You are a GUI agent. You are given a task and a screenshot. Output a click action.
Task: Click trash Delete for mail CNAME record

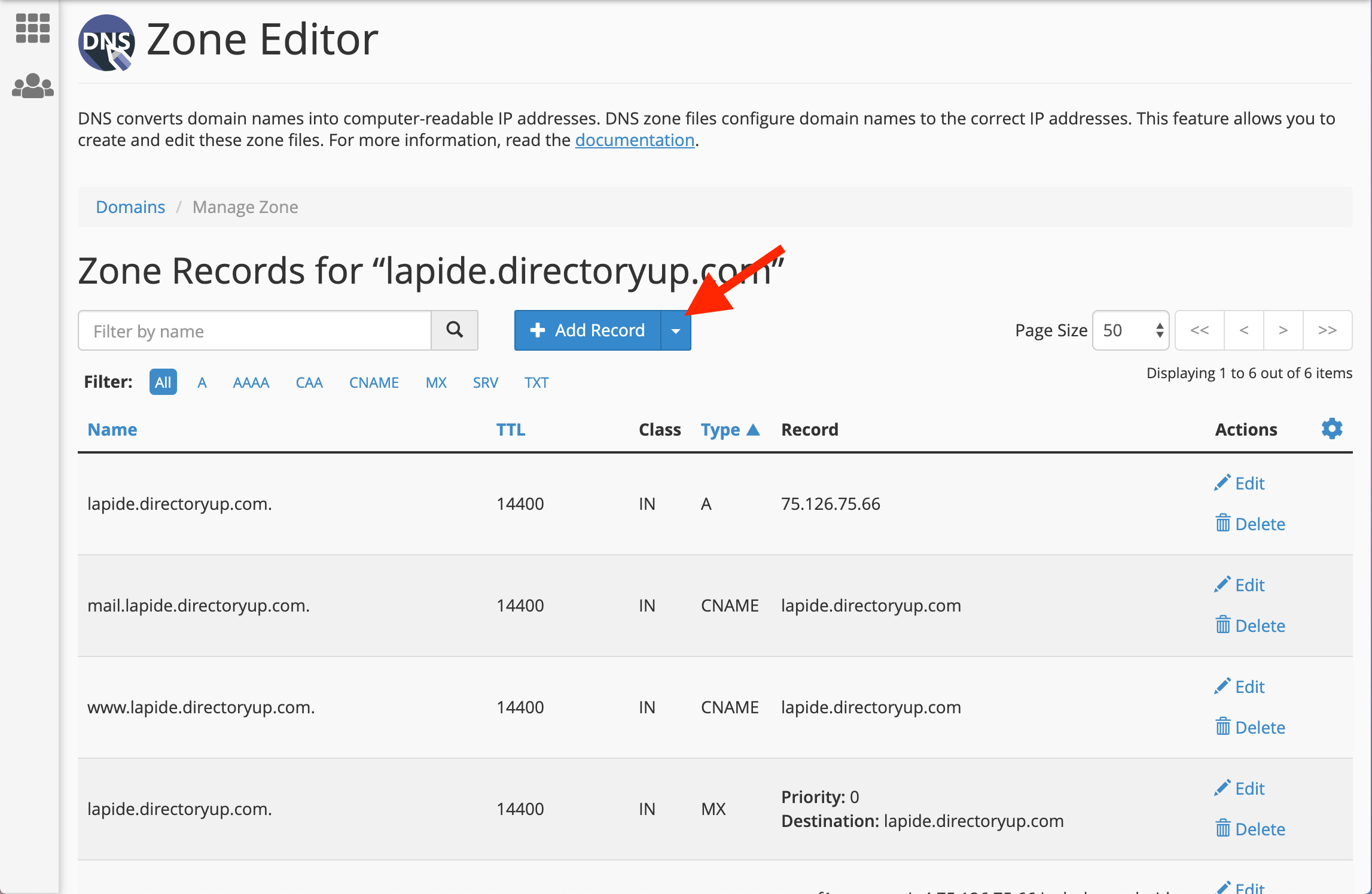click(1250, 625)
